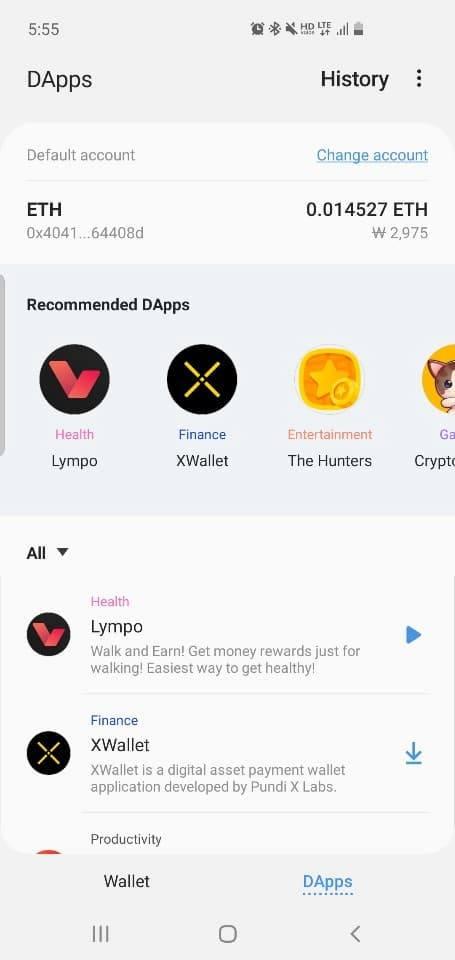Tap the Android home navigation button

click(x=228, y=934)
